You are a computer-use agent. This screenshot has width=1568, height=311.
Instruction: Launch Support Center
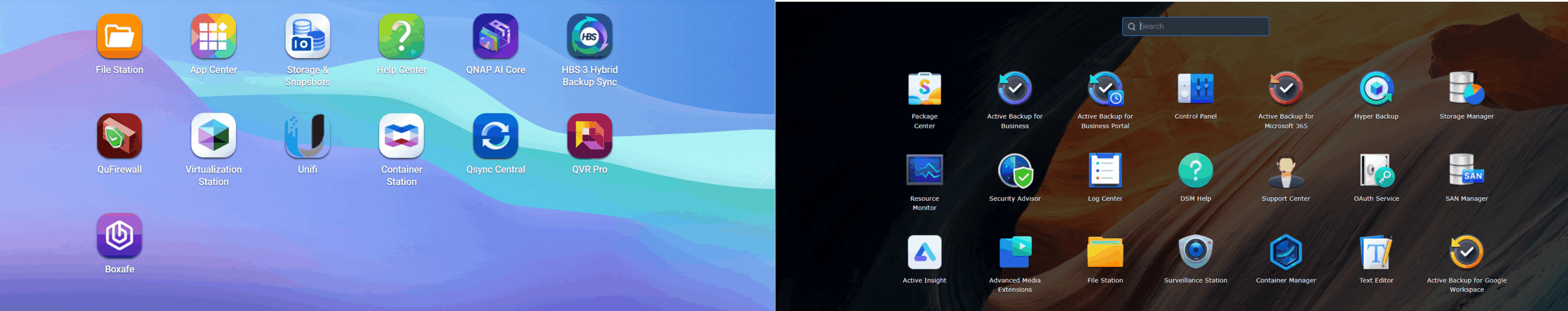1286,170
